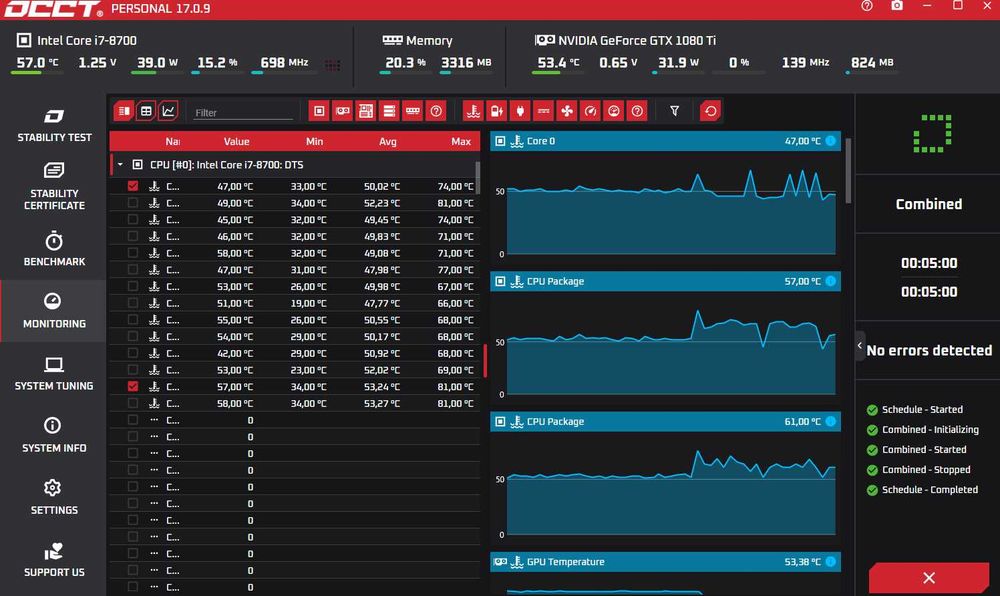Toggle the unknown sensor type filter icon
Image resolution: width=1000 pixels, height=596 pixels.
tap(637, 111)
